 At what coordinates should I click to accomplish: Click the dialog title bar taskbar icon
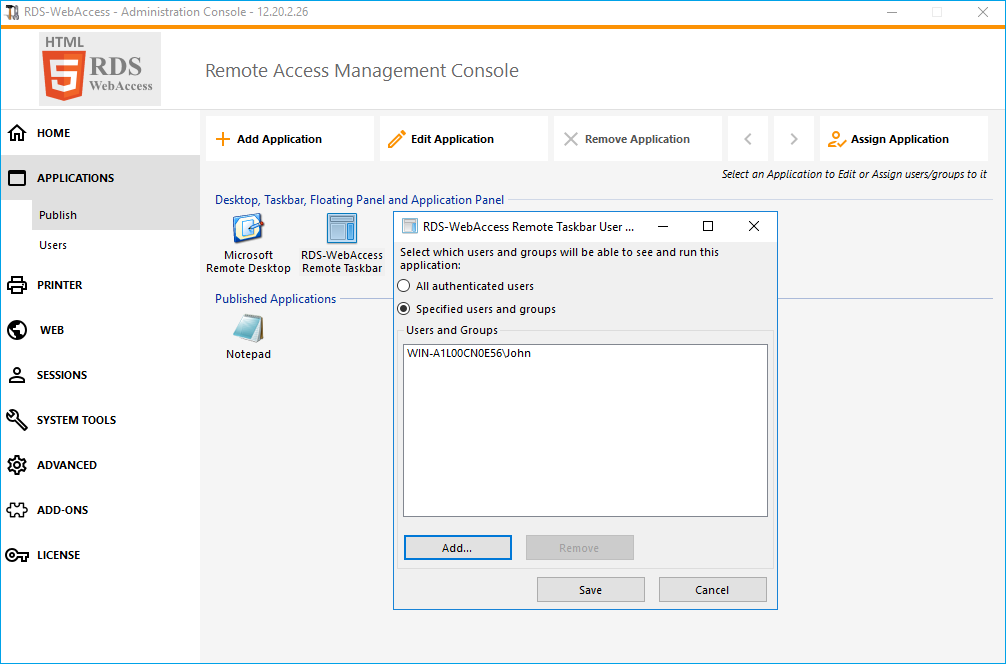(x=409, y=226)
